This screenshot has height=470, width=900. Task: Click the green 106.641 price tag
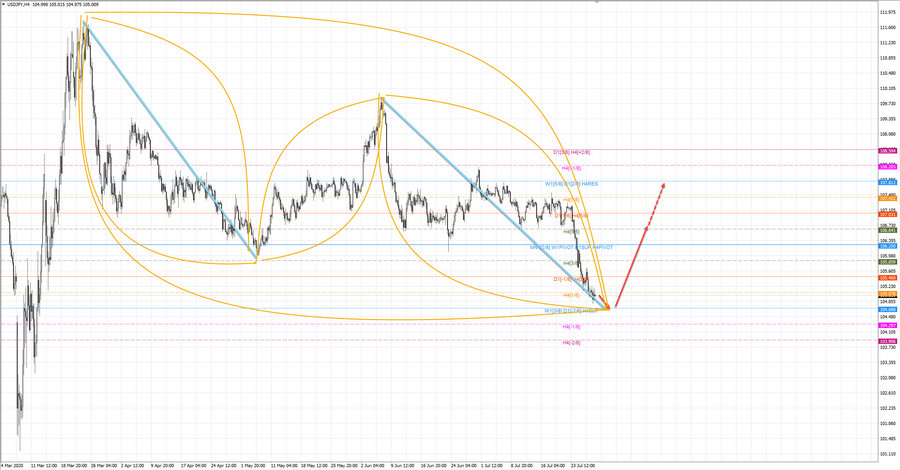point(887,230)
